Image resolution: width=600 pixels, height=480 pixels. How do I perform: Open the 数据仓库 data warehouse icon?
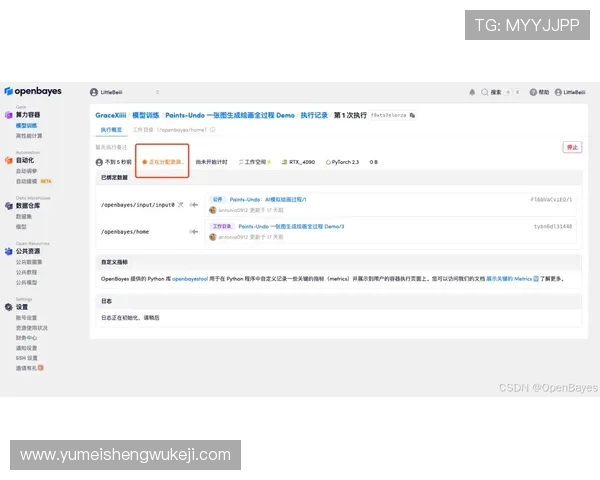click(8, 206)
